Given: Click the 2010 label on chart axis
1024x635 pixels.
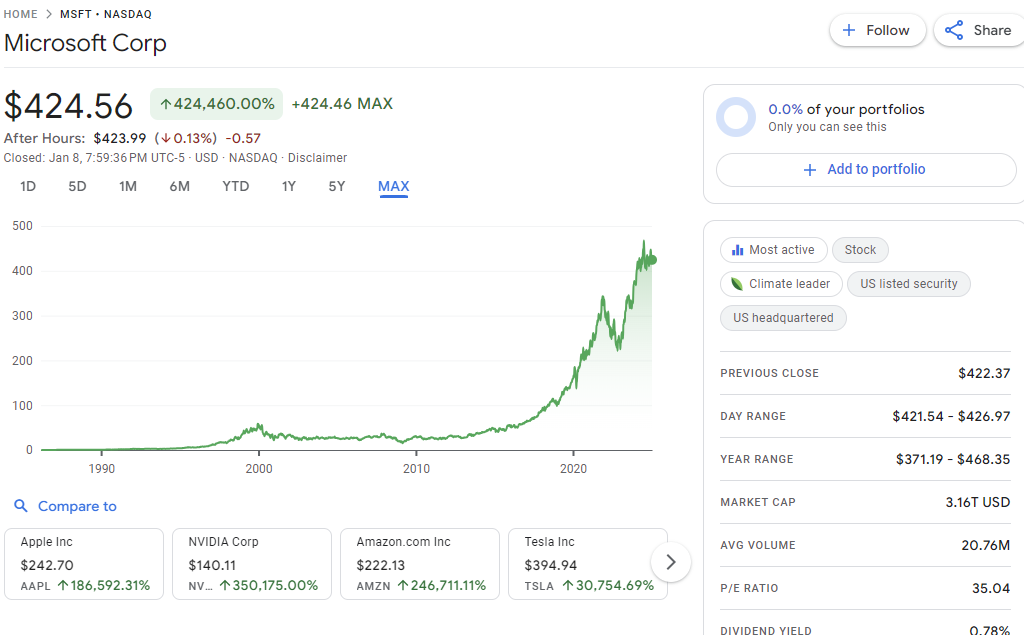Looking at the screenshot, I should [416, 468].
